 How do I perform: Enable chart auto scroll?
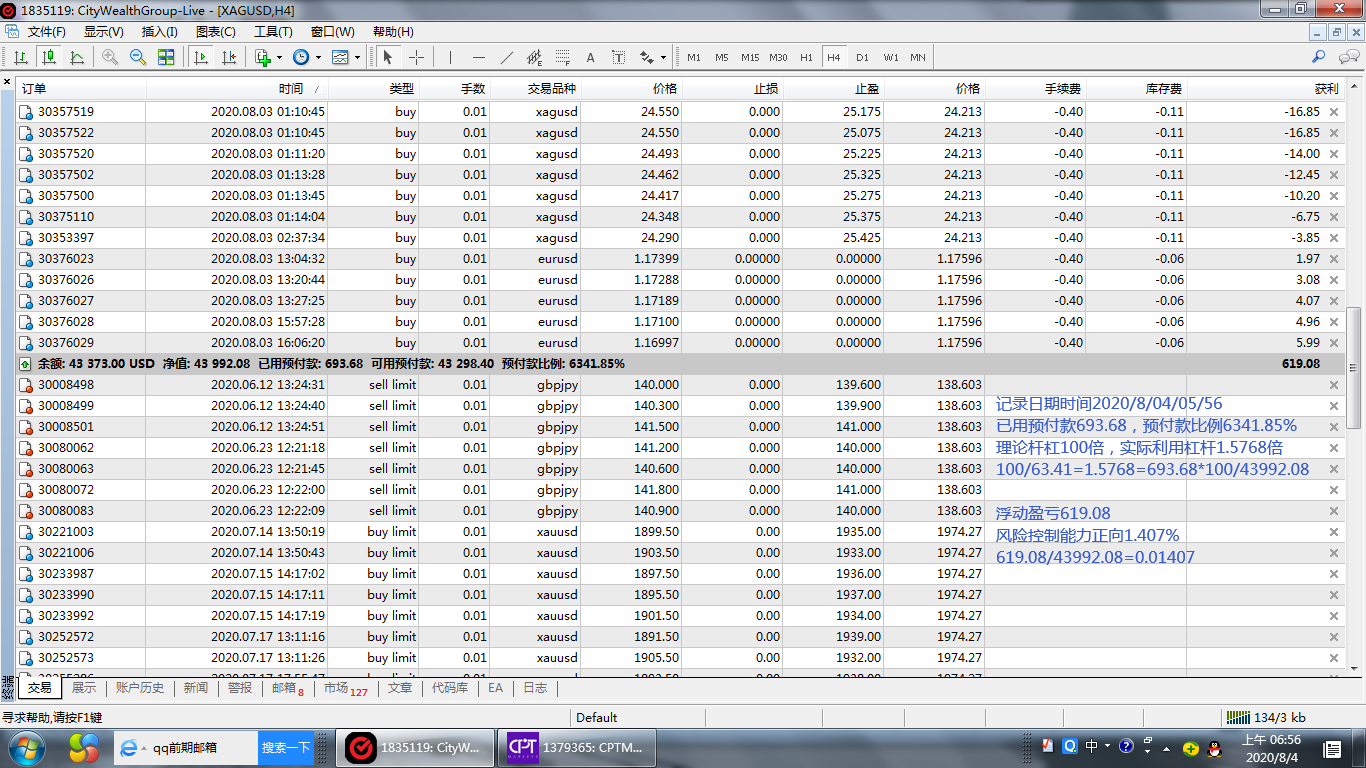[200, 57]
